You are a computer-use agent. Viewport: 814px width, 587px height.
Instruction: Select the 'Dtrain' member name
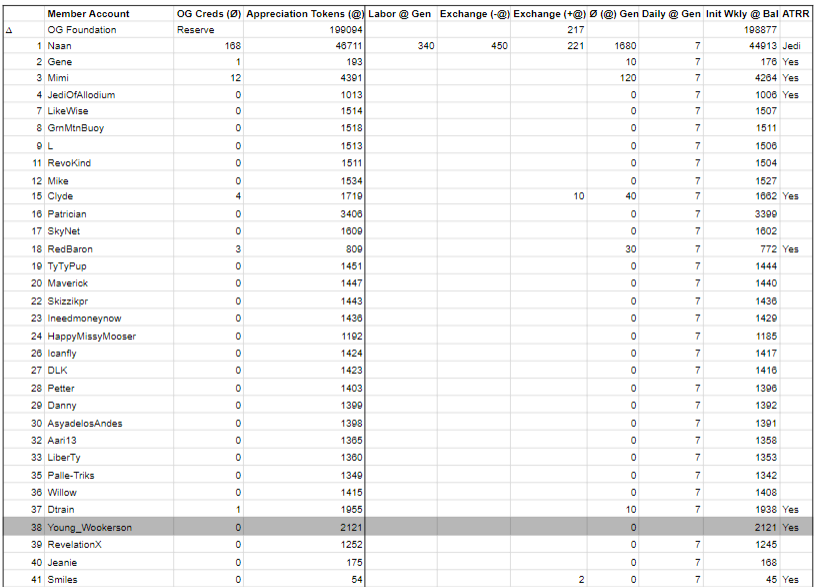click(61, 510)
